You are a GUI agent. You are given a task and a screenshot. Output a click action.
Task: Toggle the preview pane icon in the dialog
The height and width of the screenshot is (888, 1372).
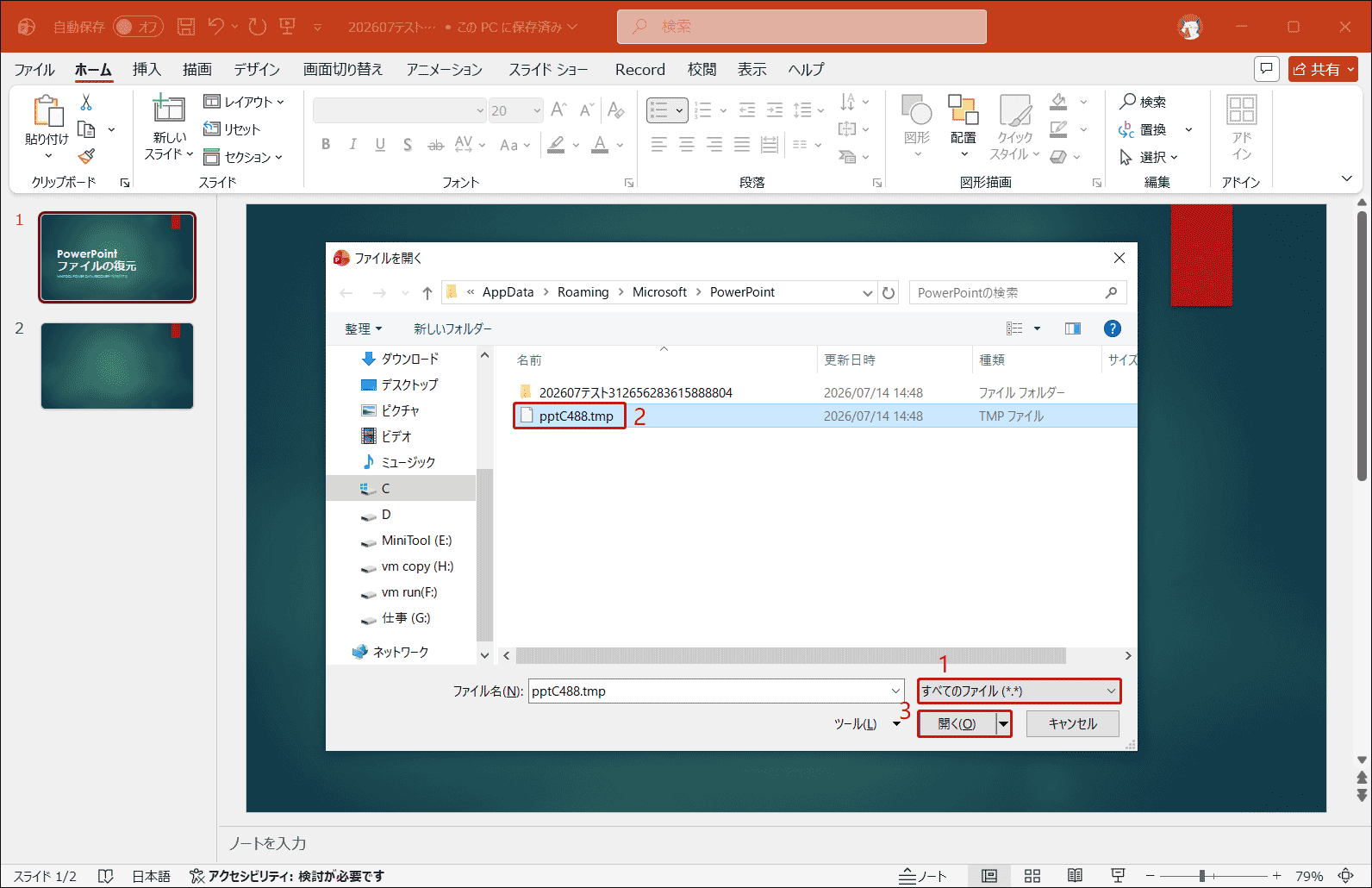[1073, 328]
